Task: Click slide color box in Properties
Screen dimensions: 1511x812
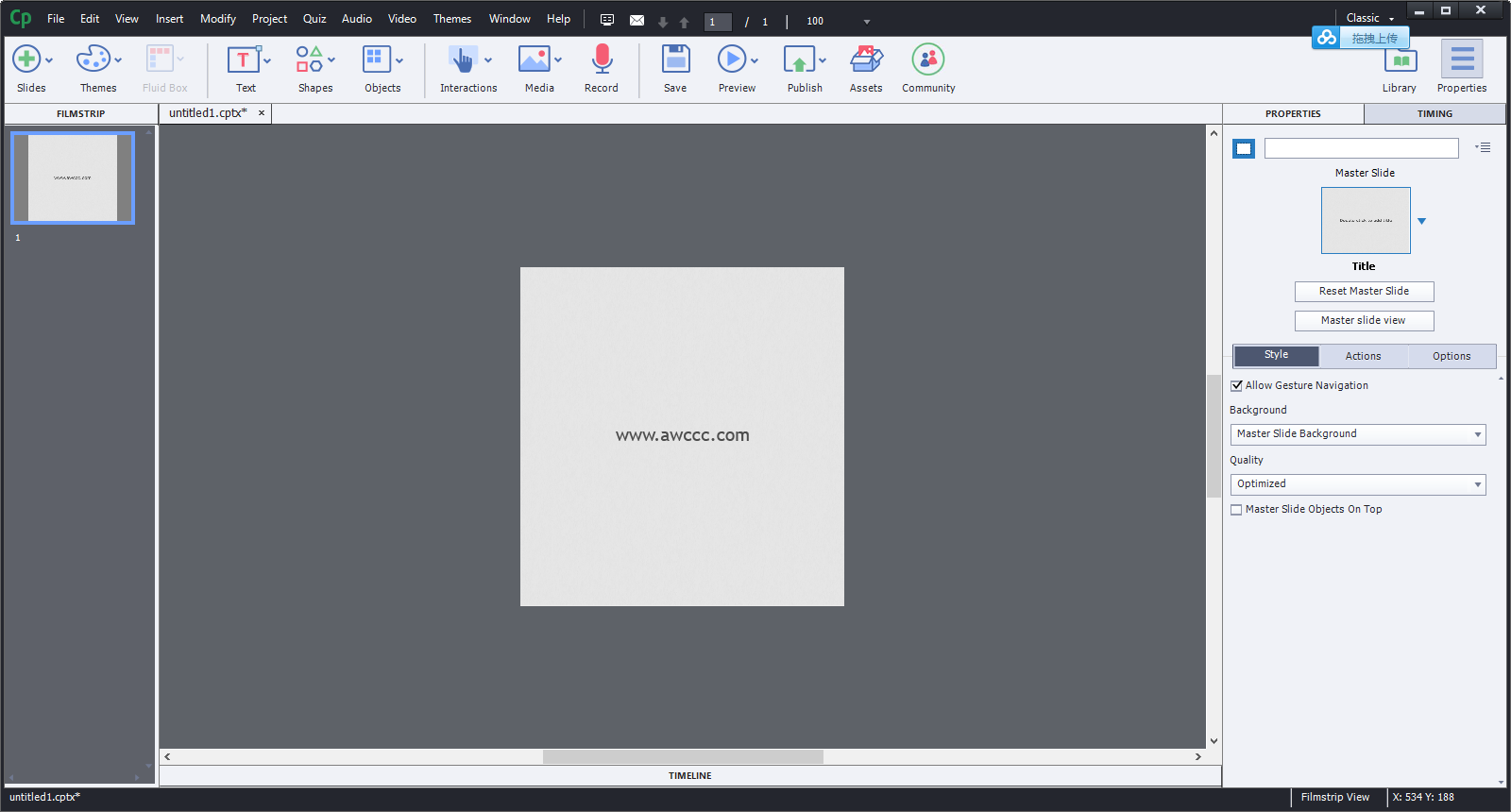Action: pyautogui.click(x=1244, y=148)
